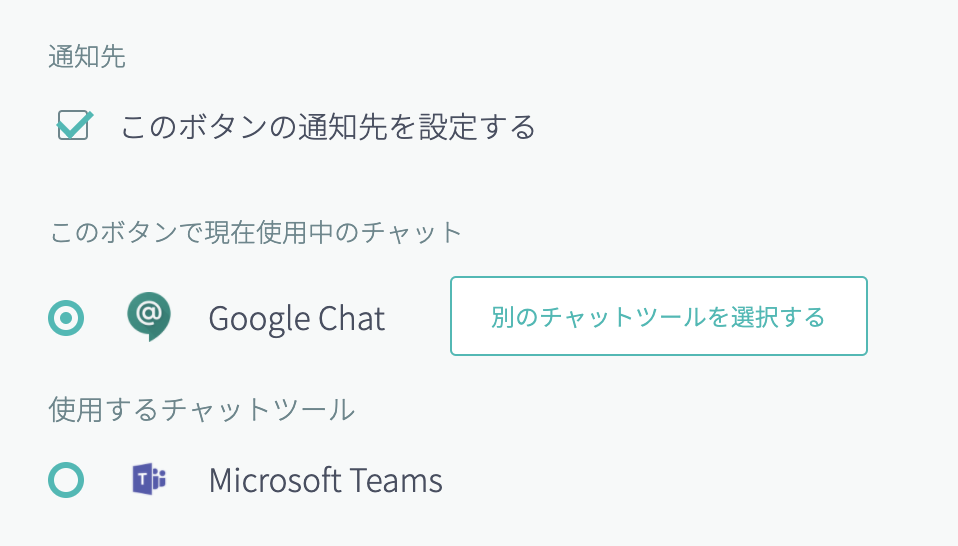Click the Microsoft Teams logo icon
958x546 pixels.
149,479
